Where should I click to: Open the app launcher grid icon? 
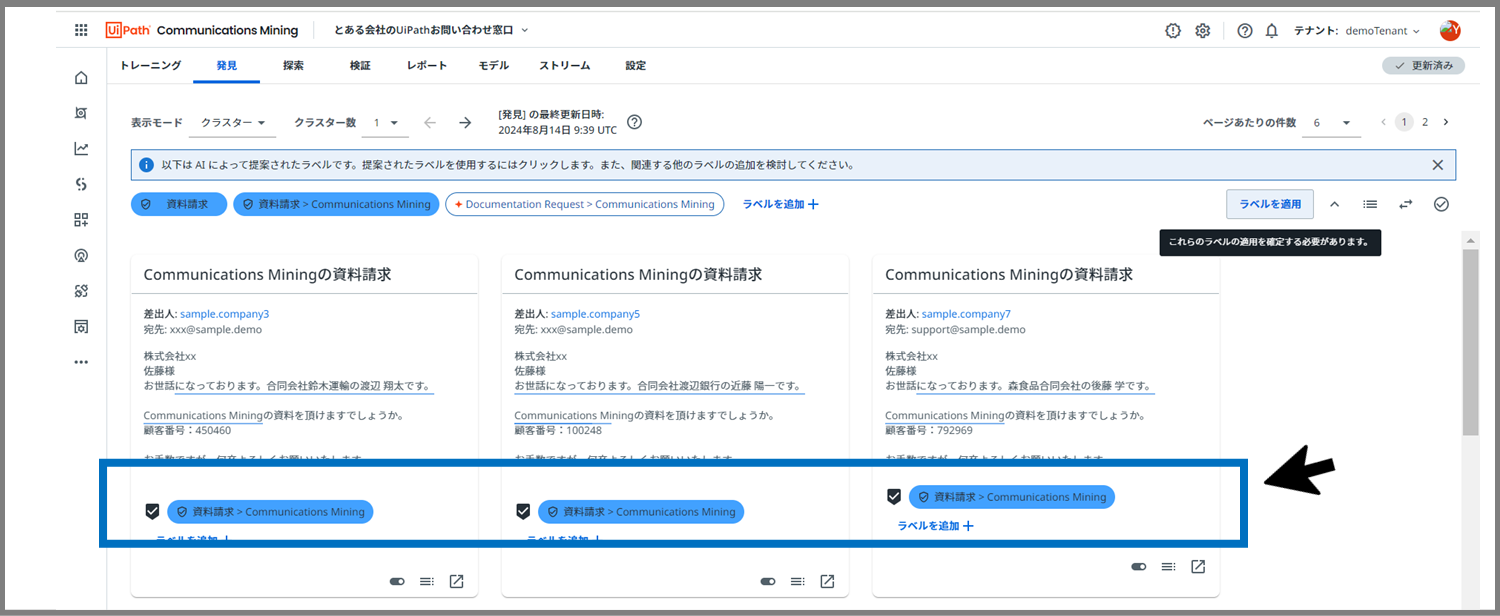coord(81,31)
